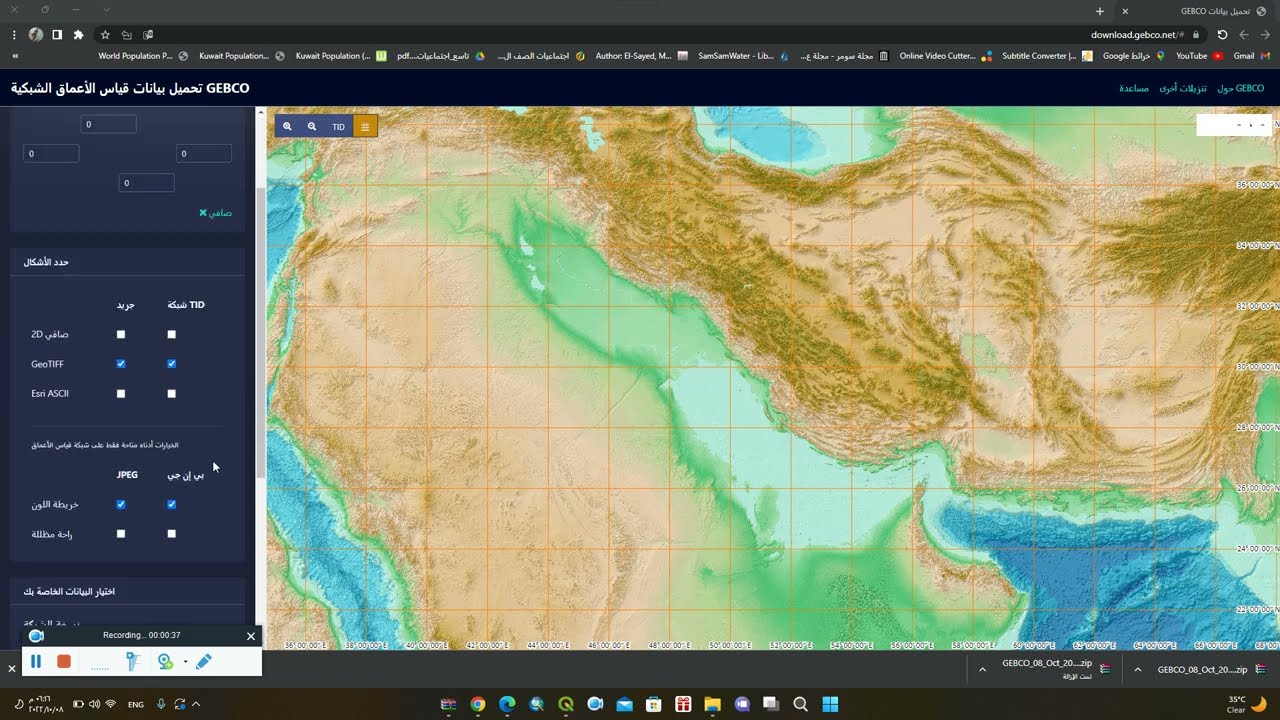The height and width of the screenshot is (720, 1280).
Task: Uncheck GeoTIFF TID grid checkbox
Action: pos(171,364)
